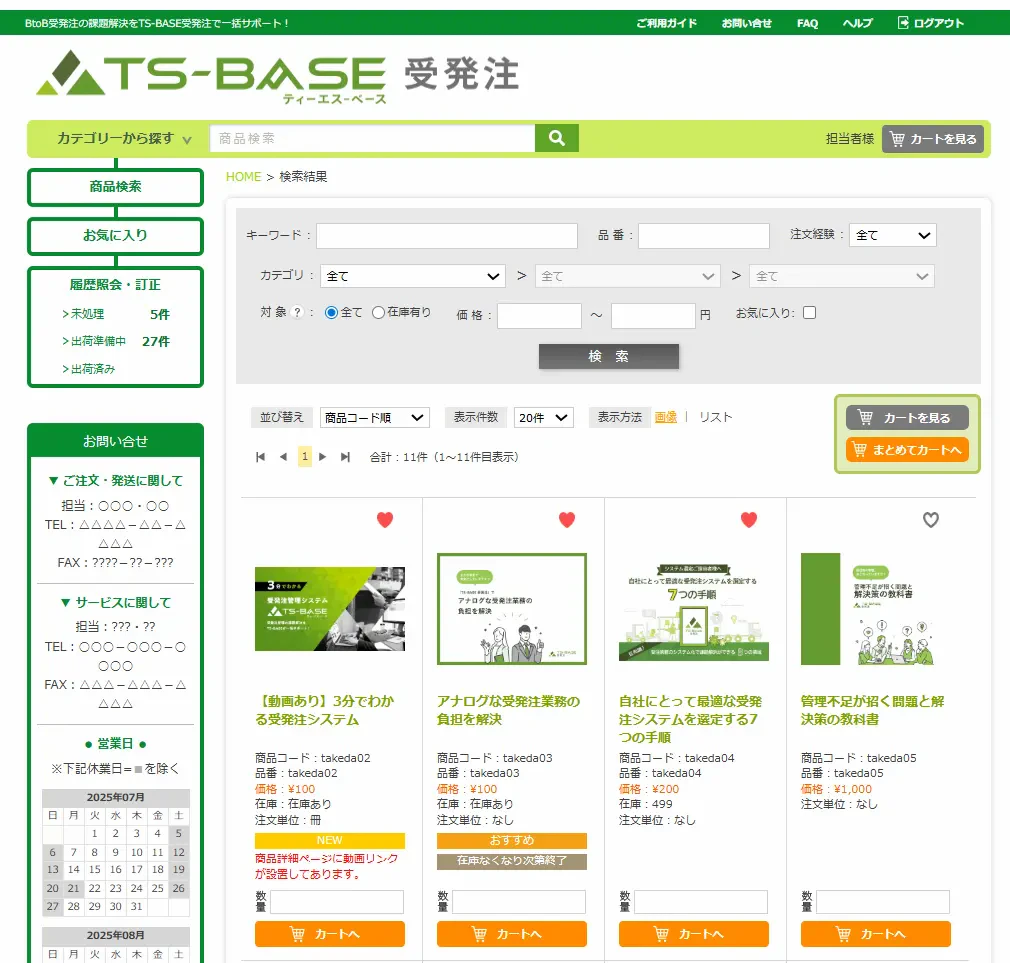Image resolution: width=1010 pixels, height=963 pixels.
Task: Jump to last page using pagination icon
Action: (x=346, y=455)
